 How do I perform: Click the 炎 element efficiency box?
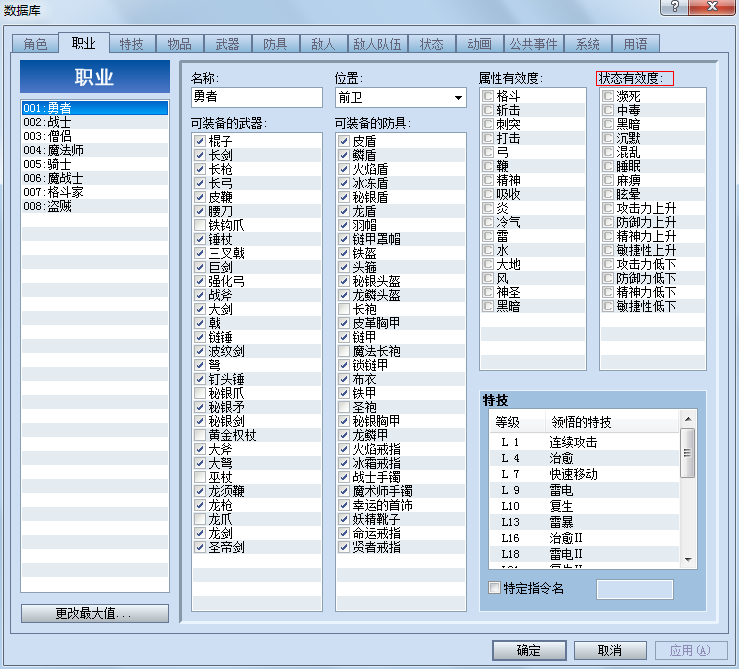click(x=488, y=208)
